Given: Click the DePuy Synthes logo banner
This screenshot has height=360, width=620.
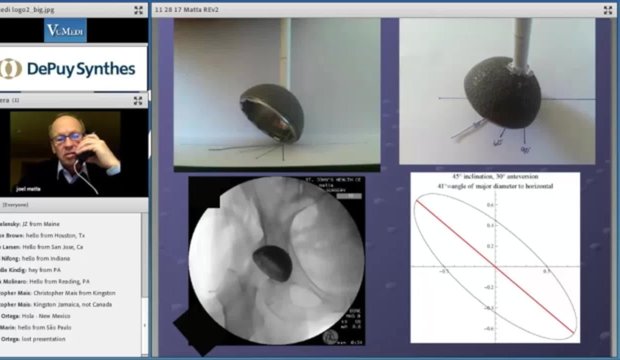Looking at the screenshot, I should 73,69.
